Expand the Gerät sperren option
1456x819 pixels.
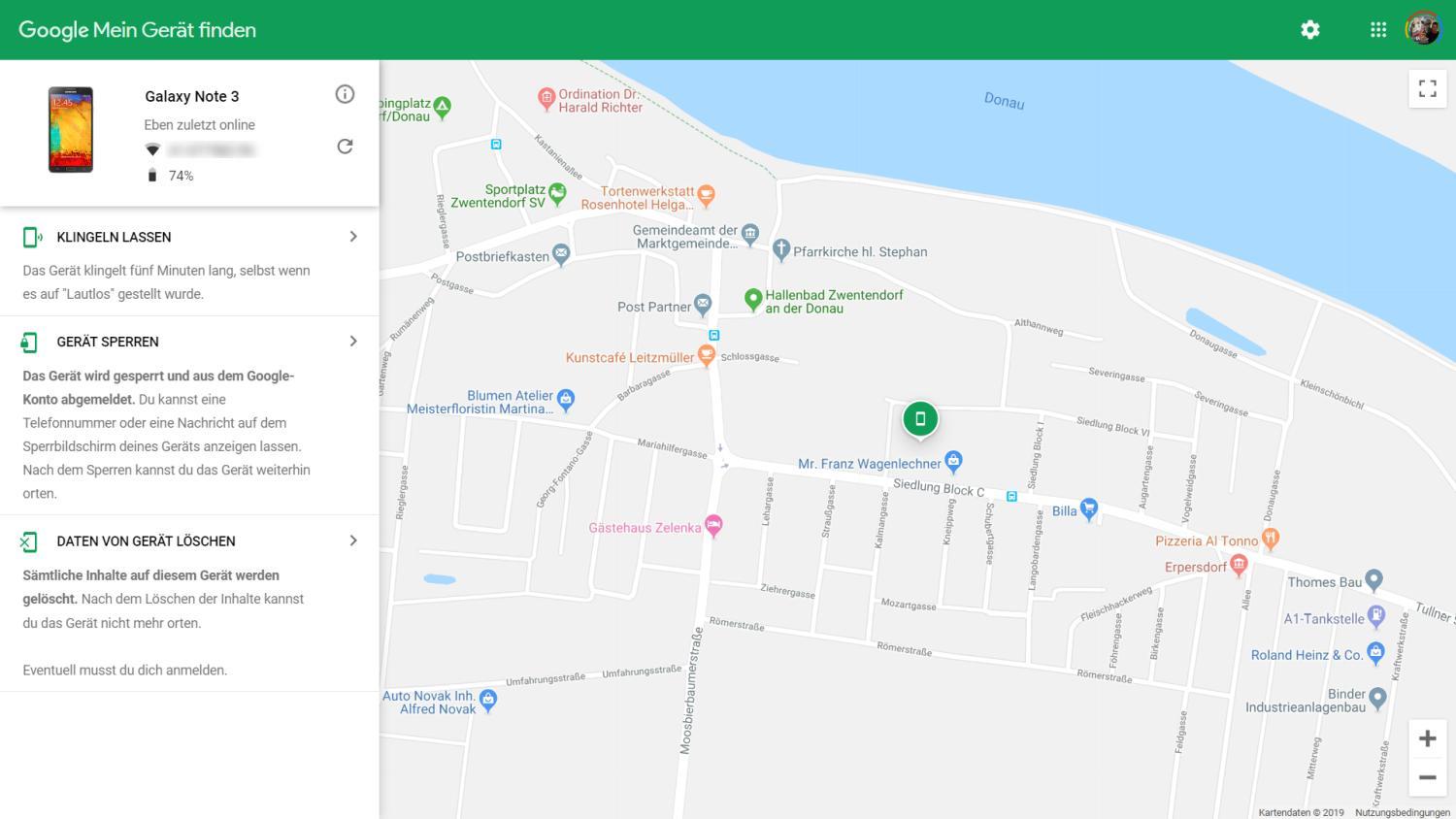(353, 342)
